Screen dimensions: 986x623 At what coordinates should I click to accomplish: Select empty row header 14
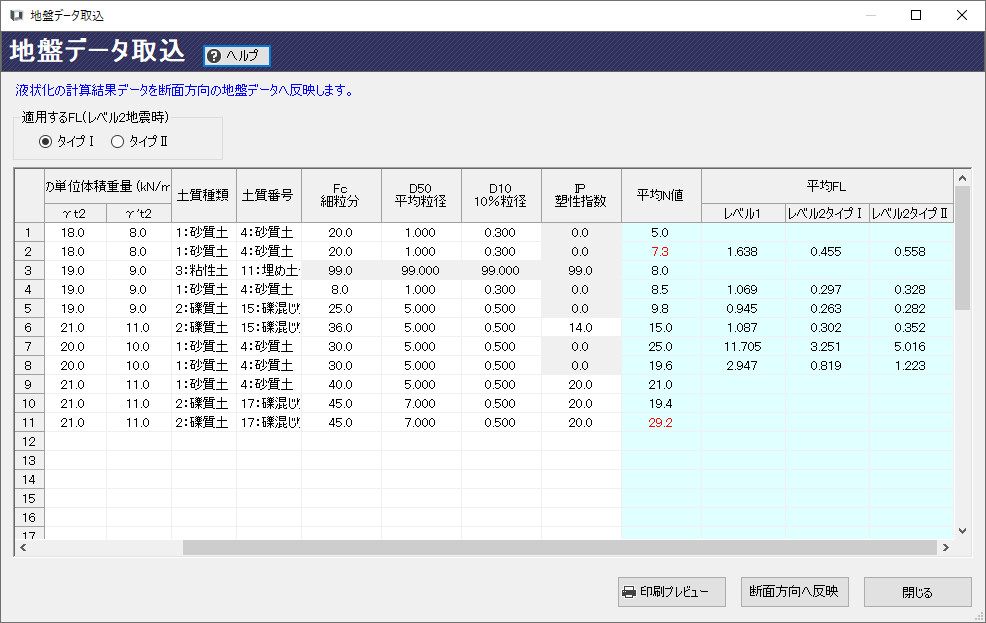(x=29, y=480)
